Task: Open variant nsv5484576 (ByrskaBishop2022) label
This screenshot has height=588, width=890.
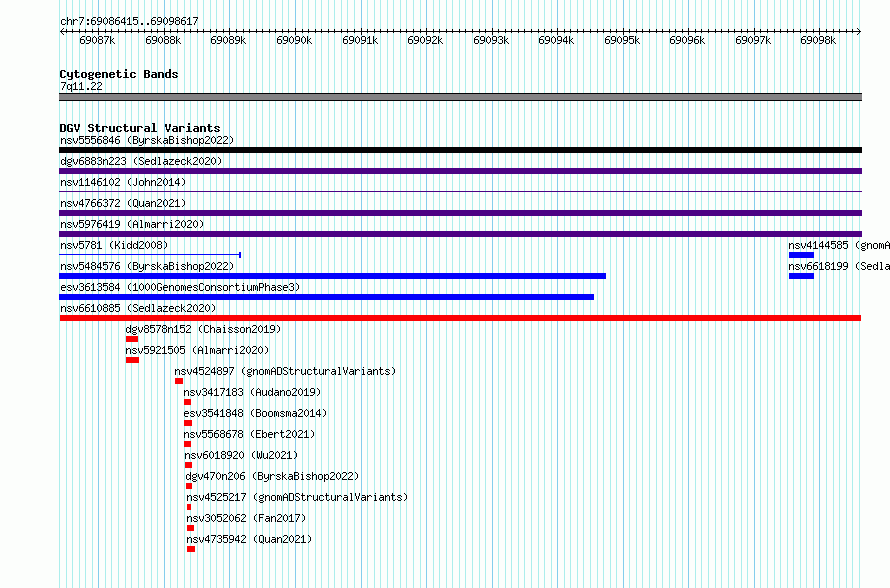Action: coord(147,266)
